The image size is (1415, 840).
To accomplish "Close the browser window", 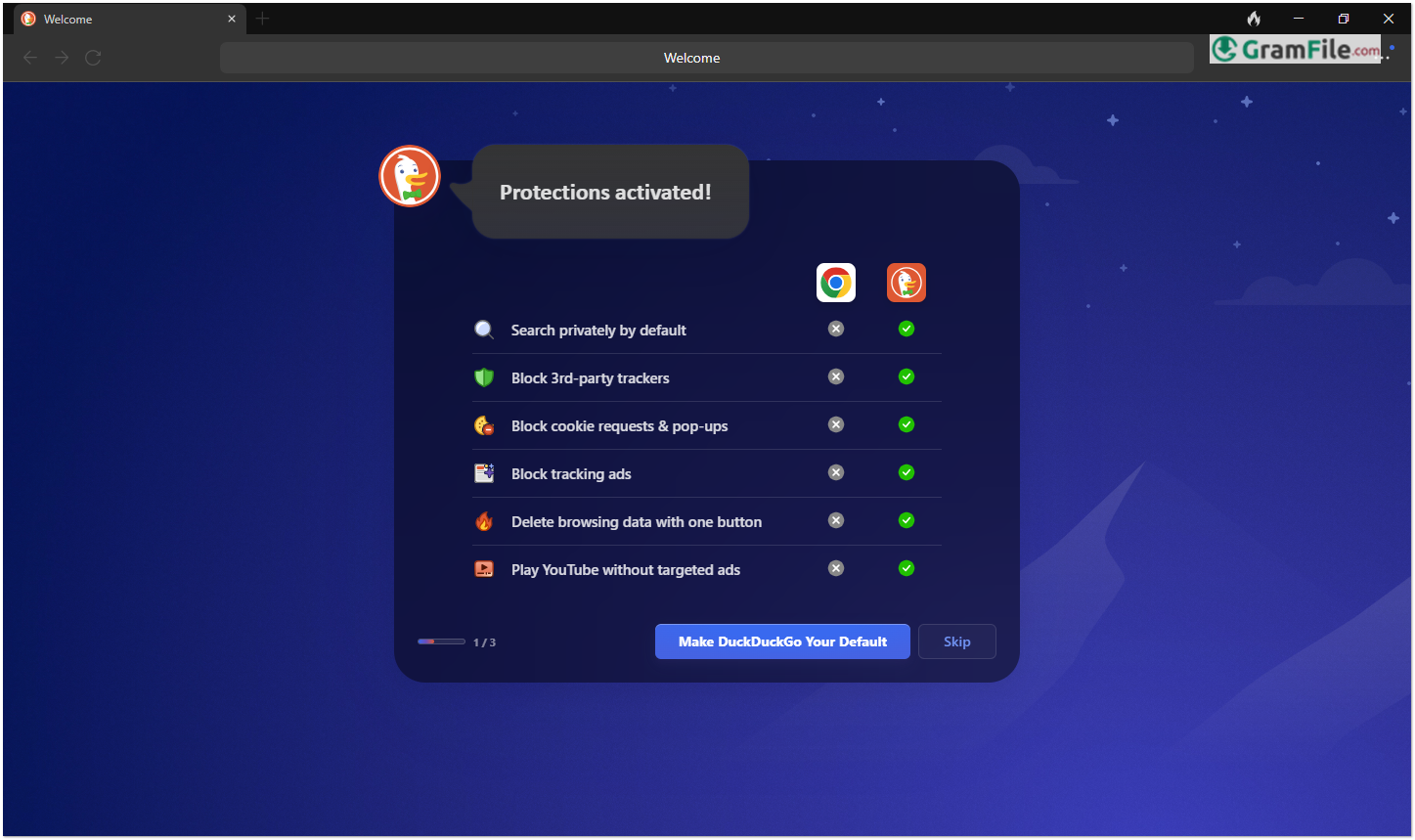I will point(1389,19).
